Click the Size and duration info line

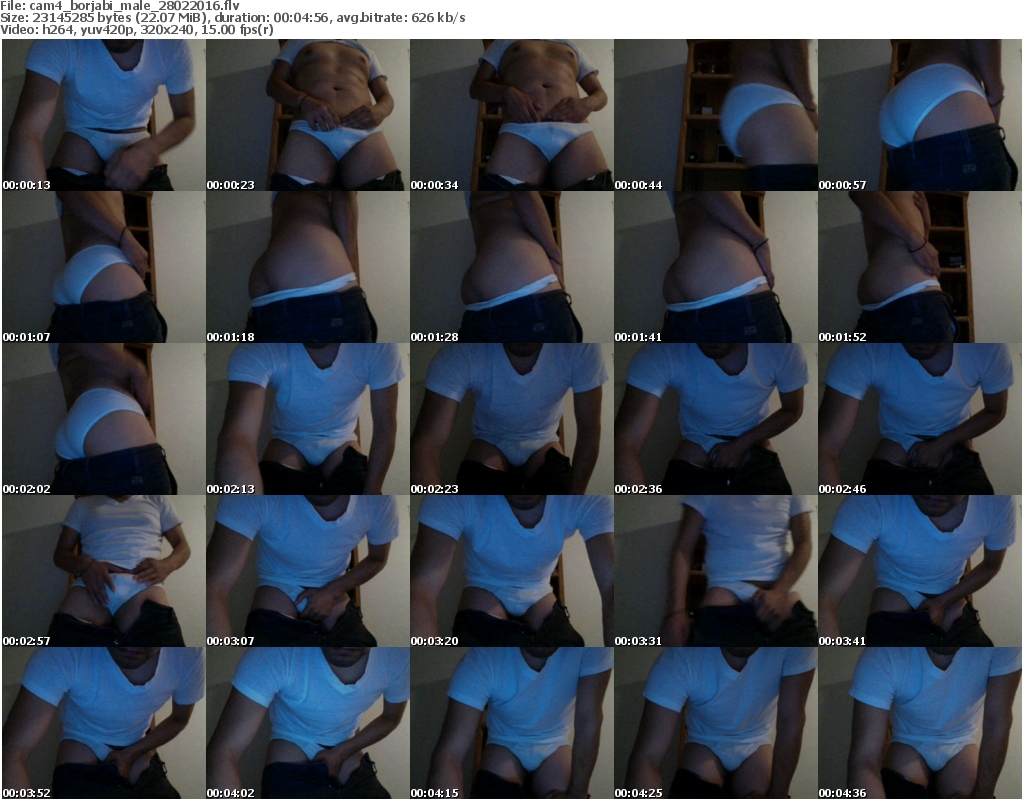(x=232, y=18)
